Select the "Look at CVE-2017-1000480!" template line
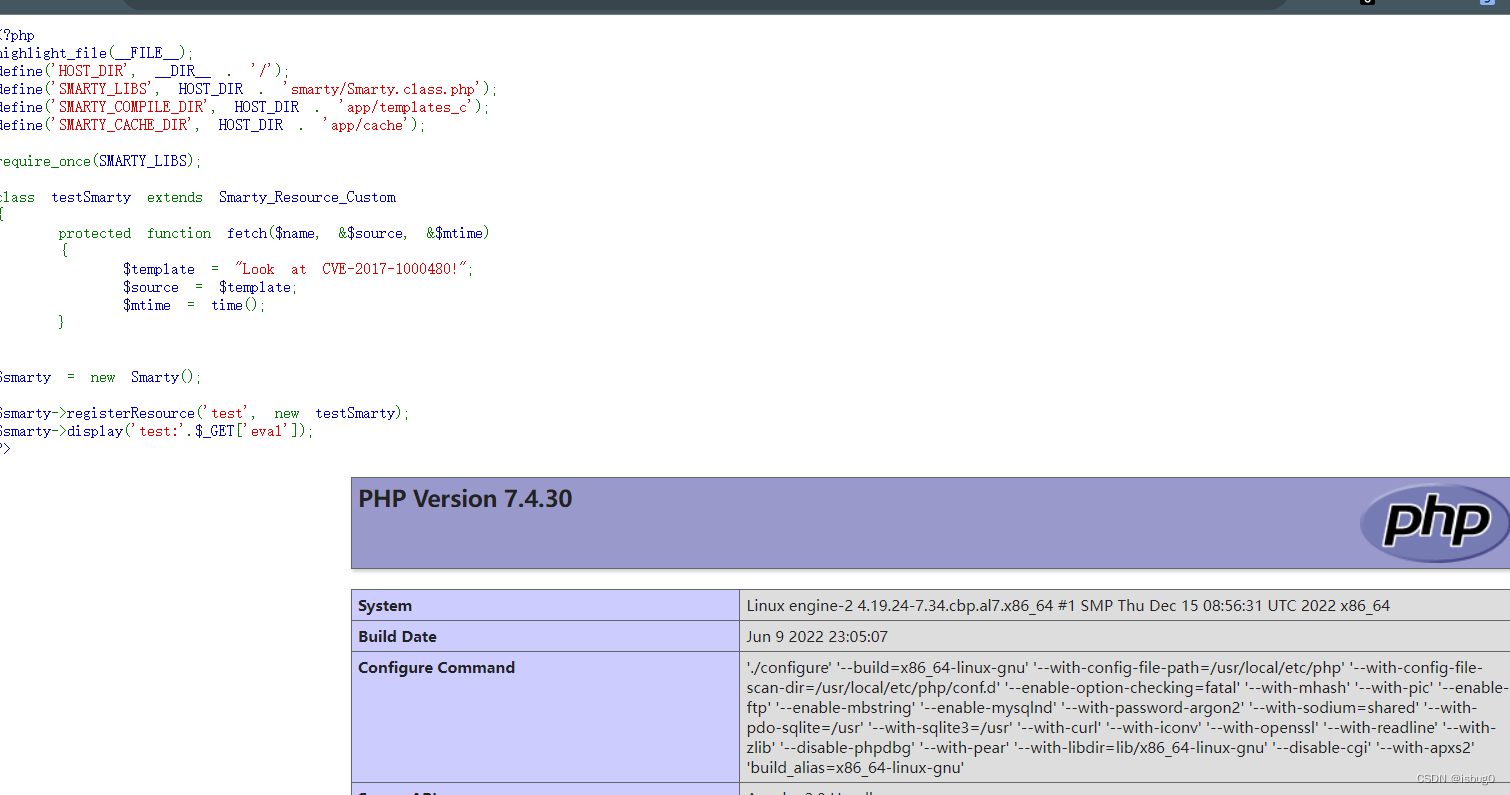This screenshot has height=795, width=1510. [x=298, y=269]
